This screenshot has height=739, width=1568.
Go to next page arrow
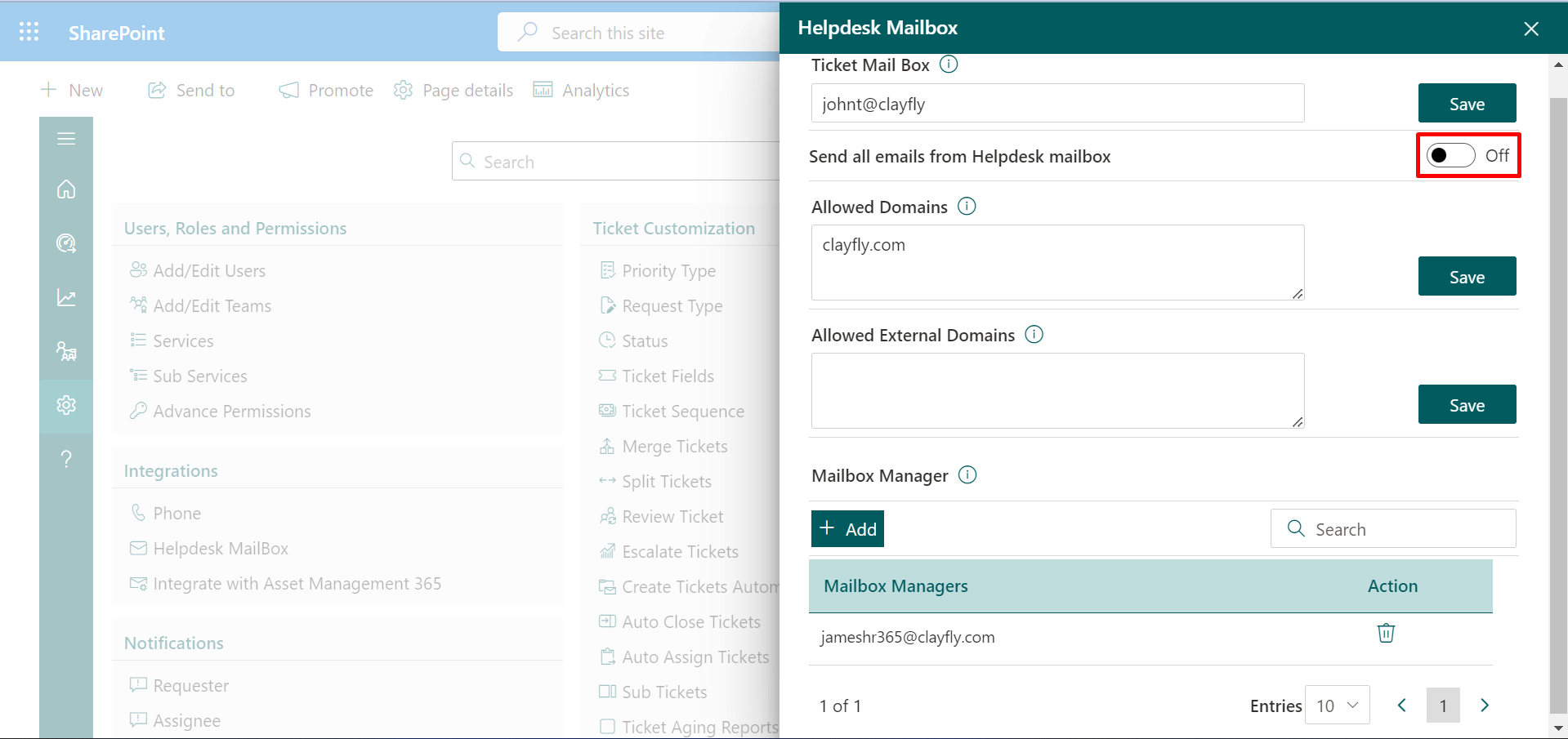(x=1485, y=706)
